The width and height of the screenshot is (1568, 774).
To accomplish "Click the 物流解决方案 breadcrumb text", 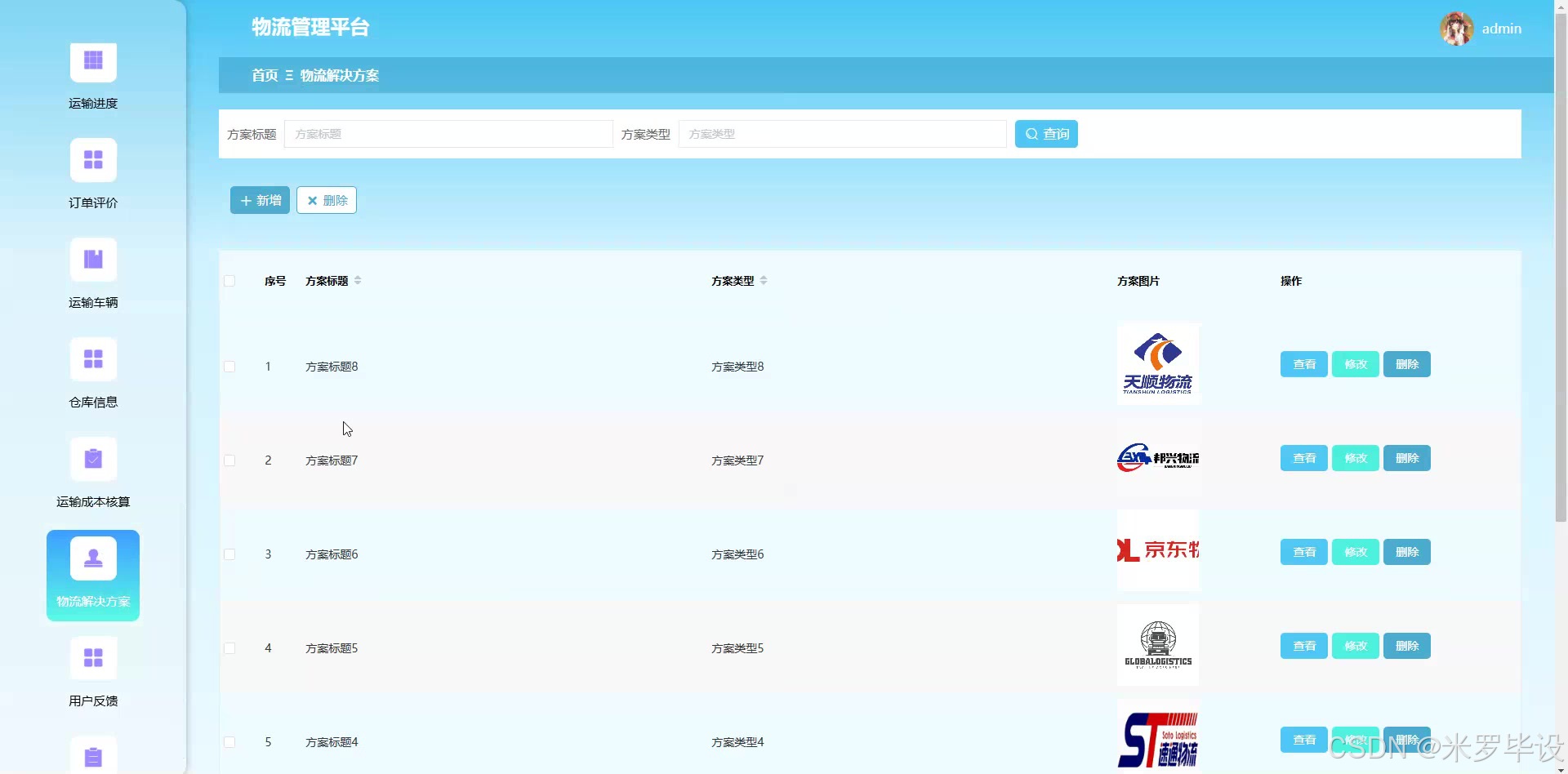I will click(x=340, y=75).
